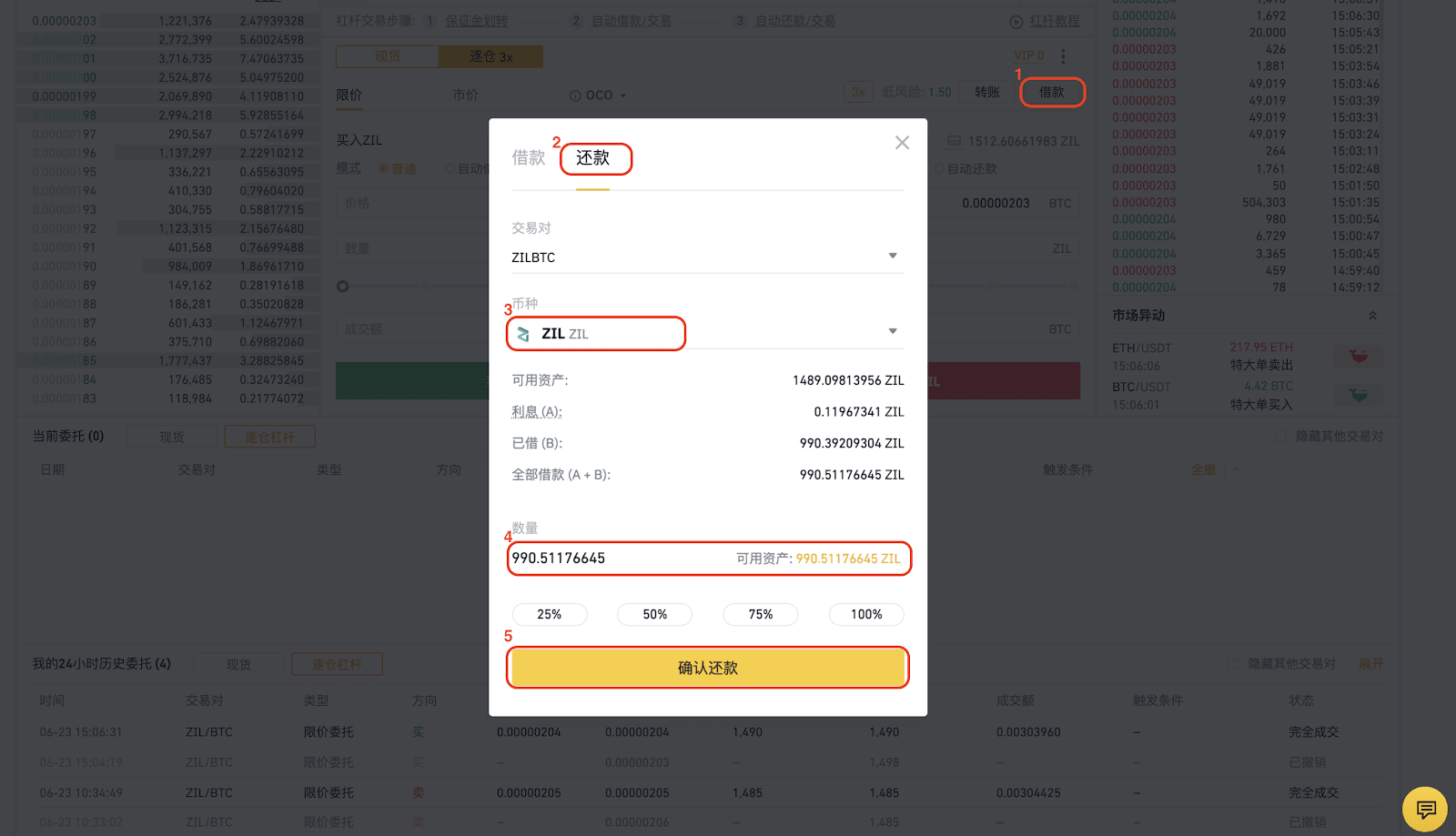The width and height of the screenshot is (1456, 836).
Task: Click the green buy arrow for BTC/USDT 特大单买入
Action: point(1357,395)
